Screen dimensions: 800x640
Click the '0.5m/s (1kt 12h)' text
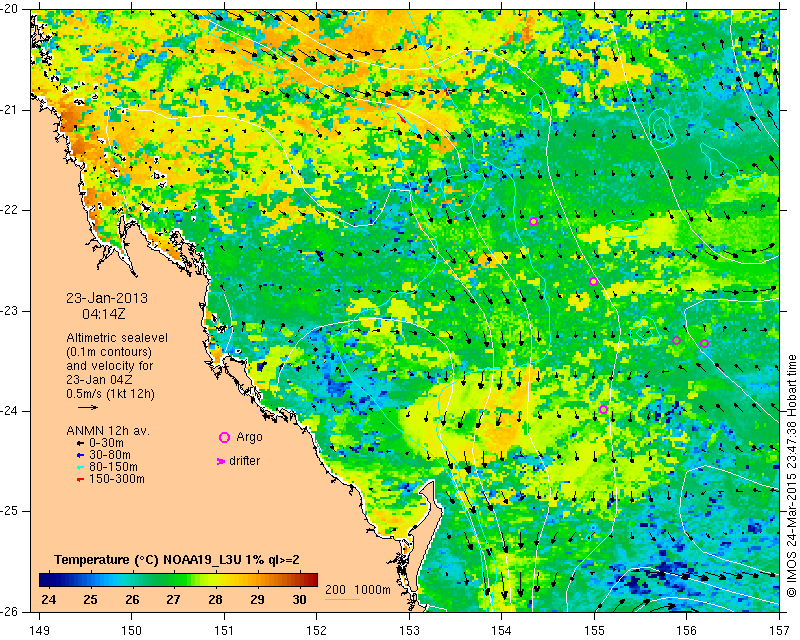[x=110, y=393]
